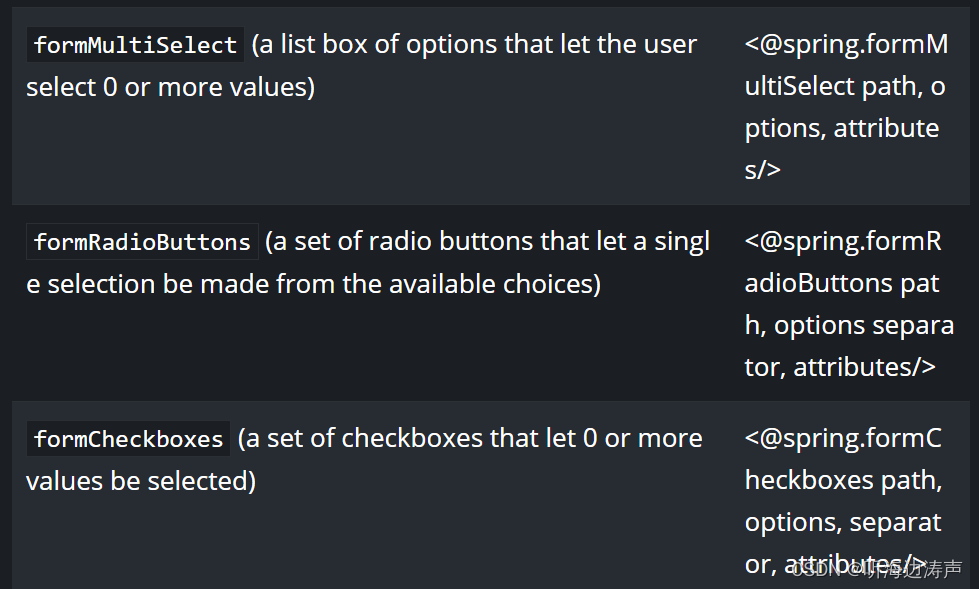Click the CSDN author watermark
Image resolution: width=979 pixels, height=589 pixels.
[x=877, y=569]
